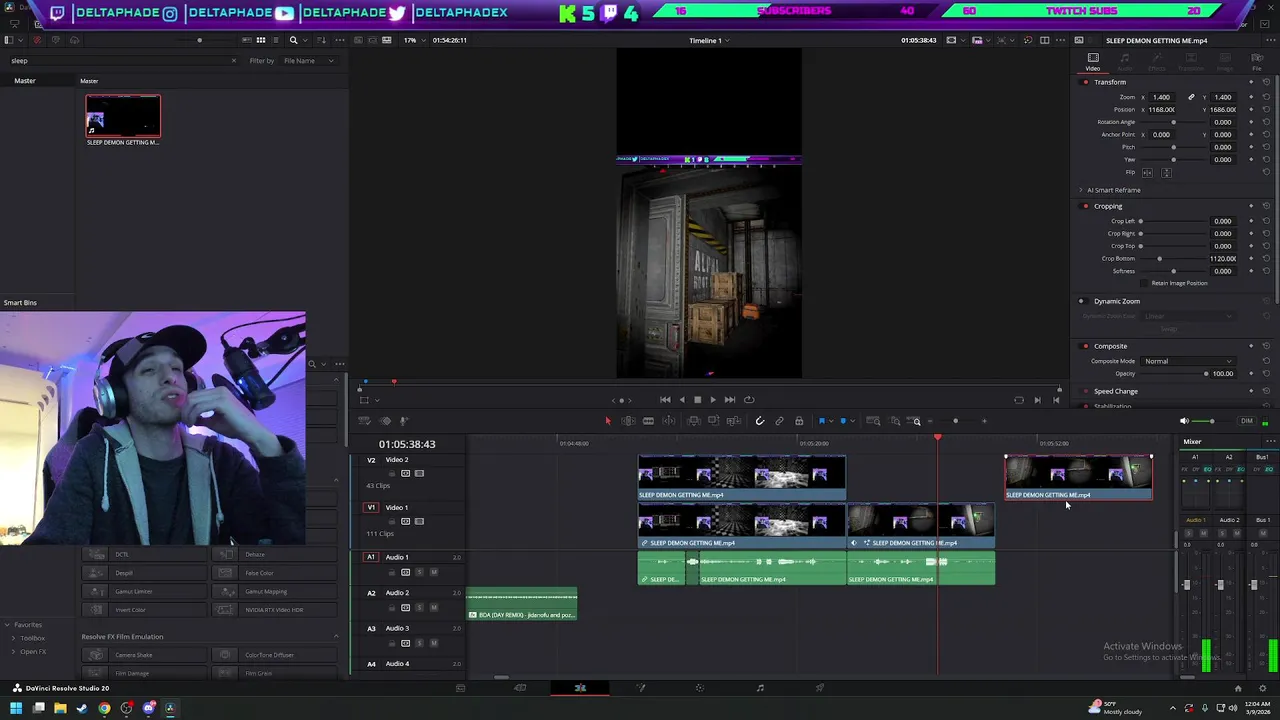
Task: Select Toolbox in effects tree
Action: 33,638
